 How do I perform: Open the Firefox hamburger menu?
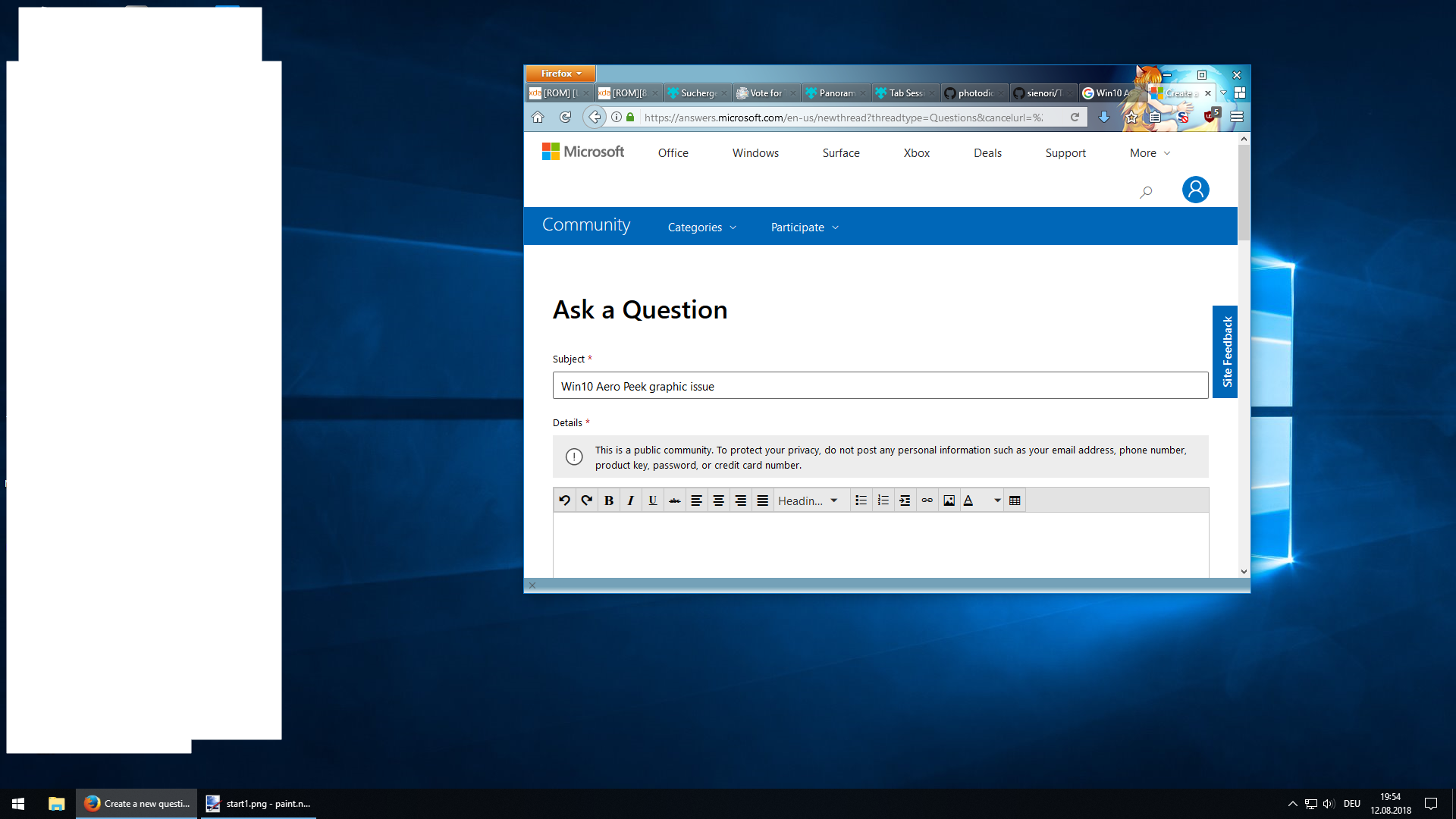1237,117
